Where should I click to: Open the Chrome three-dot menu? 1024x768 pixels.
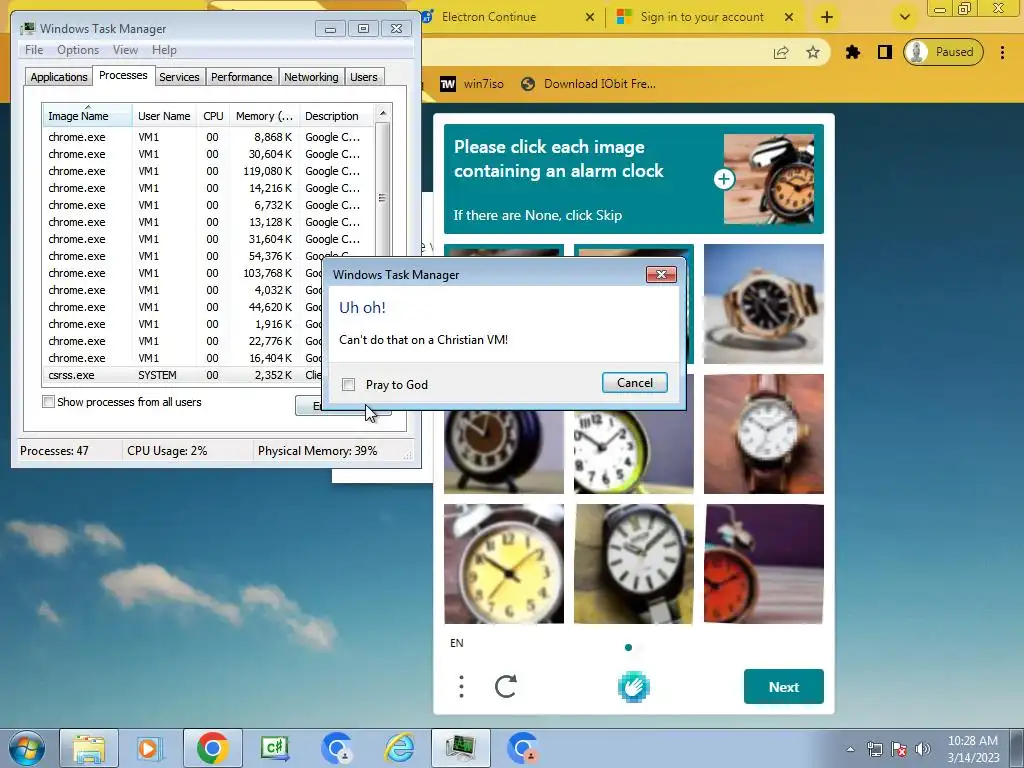point(1002,52)
